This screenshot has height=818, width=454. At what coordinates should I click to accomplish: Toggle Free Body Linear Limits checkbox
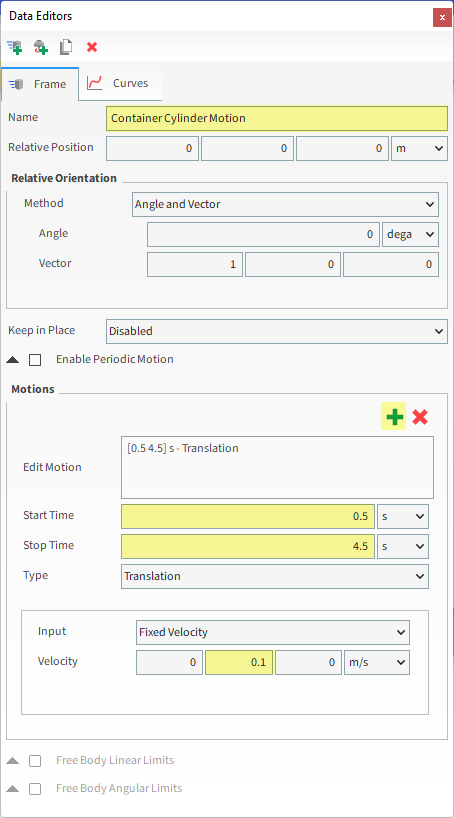coord(35,761)
